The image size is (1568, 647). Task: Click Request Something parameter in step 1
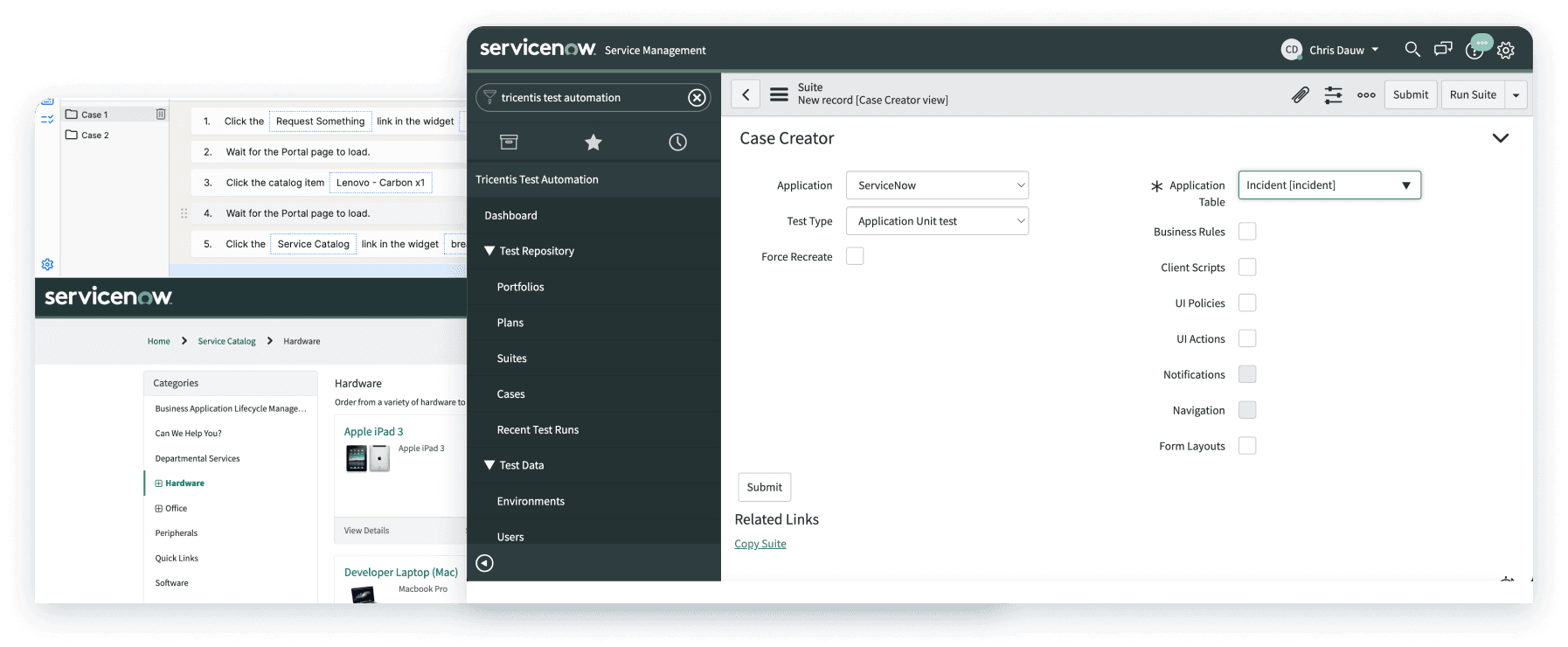[320, 122]
